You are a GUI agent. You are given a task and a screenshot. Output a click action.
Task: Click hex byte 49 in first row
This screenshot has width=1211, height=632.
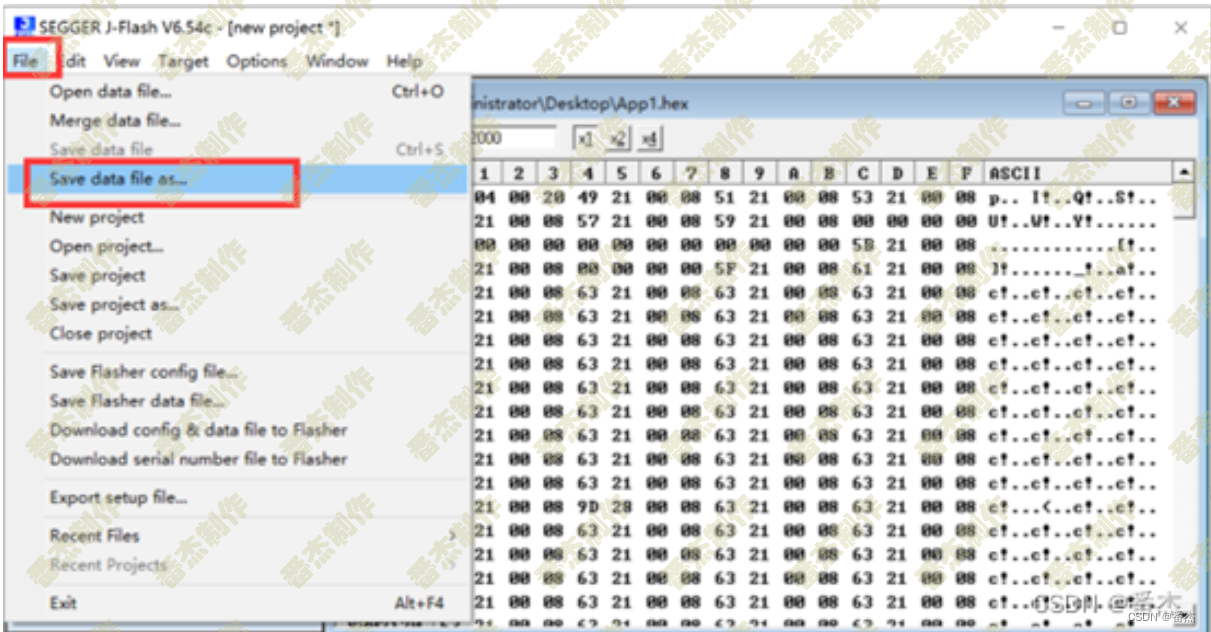(x=587, y=198)
